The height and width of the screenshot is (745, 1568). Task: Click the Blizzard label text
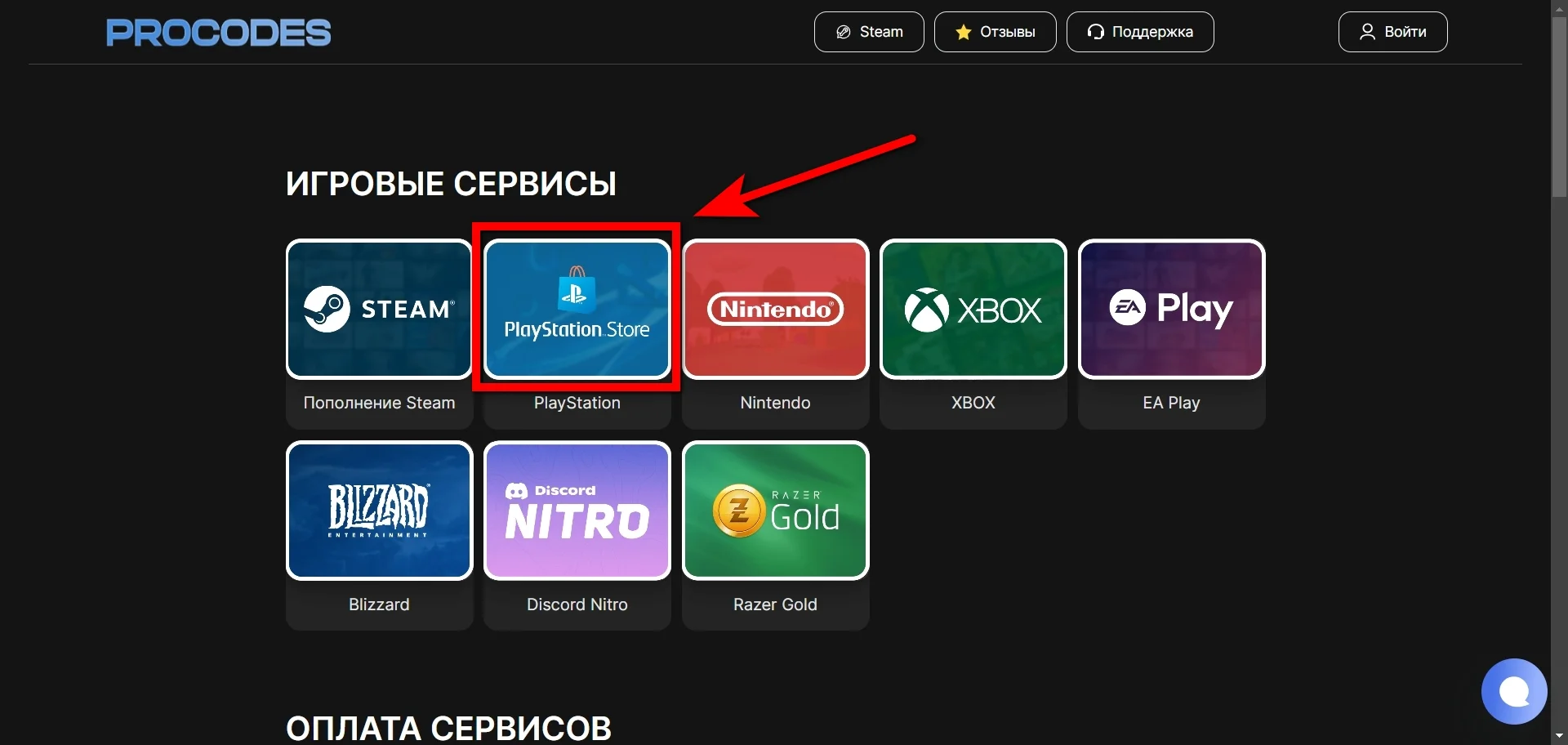(x=380, y=604)
